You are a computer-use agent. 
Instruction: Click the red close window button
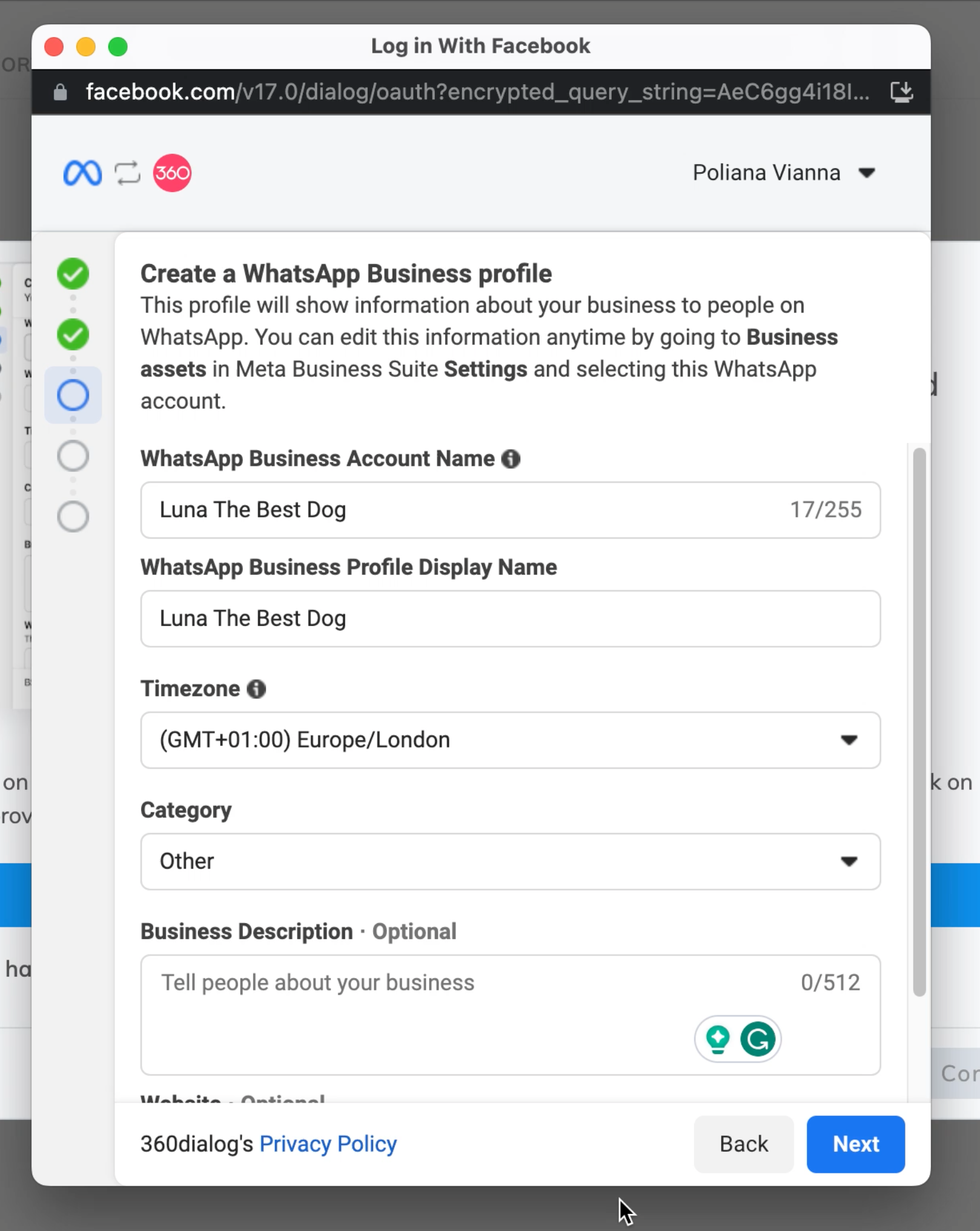click(x=54, y=47)
